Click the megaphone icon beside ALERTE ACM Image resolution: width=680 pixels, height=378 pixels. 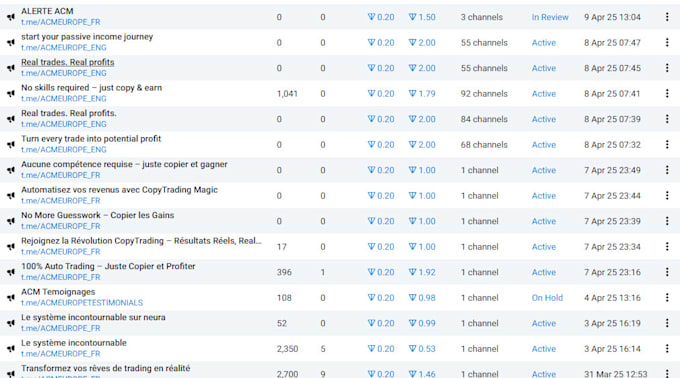pyautogui.click(x=11, y=17)
